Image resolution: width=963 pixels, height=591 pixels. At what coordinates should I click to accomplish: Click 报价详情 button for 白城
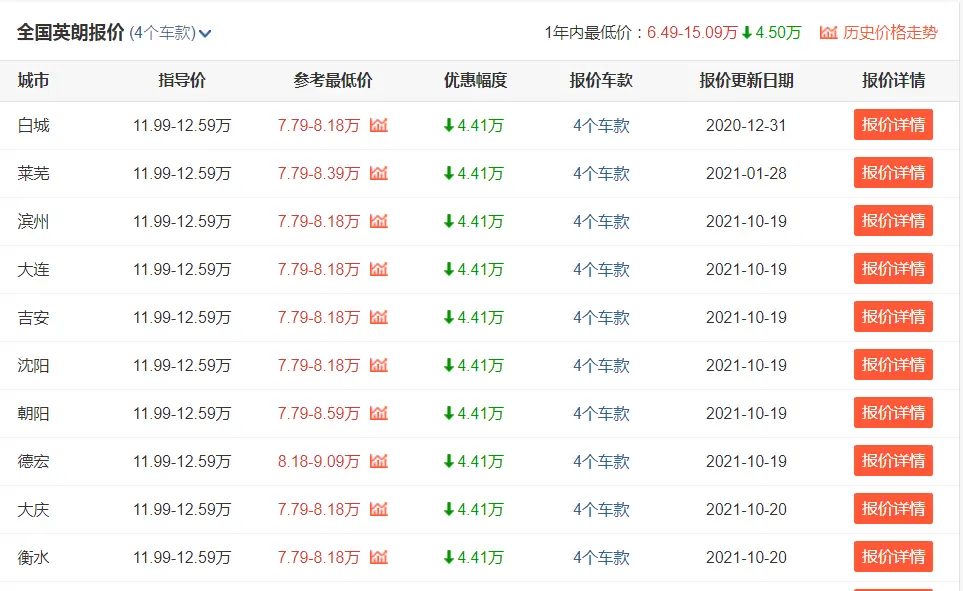click(x=893, y=125)
